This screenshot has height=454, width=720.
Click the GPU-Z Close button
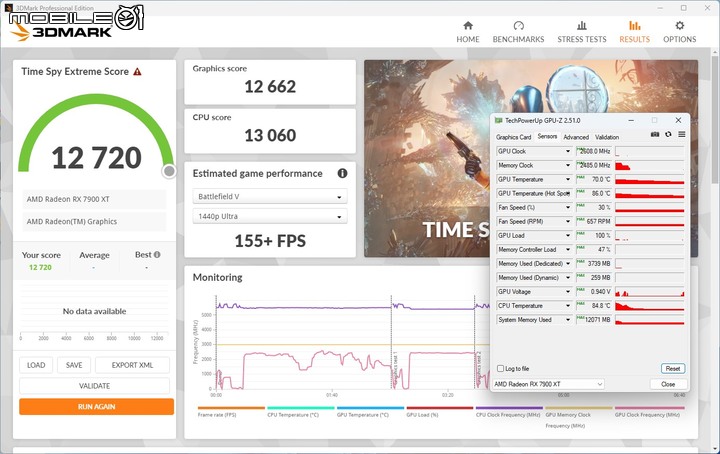pos(668,384)
